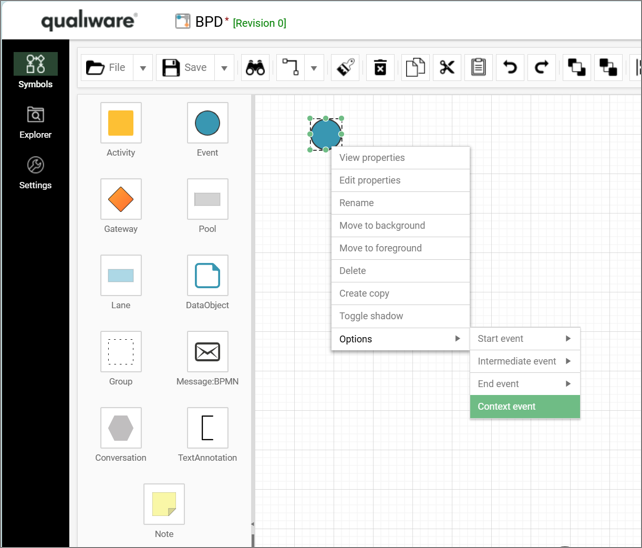This screenshot has width=642, height=548.
Task: Open the Symbols panel in sidebar
Action: 35,71
